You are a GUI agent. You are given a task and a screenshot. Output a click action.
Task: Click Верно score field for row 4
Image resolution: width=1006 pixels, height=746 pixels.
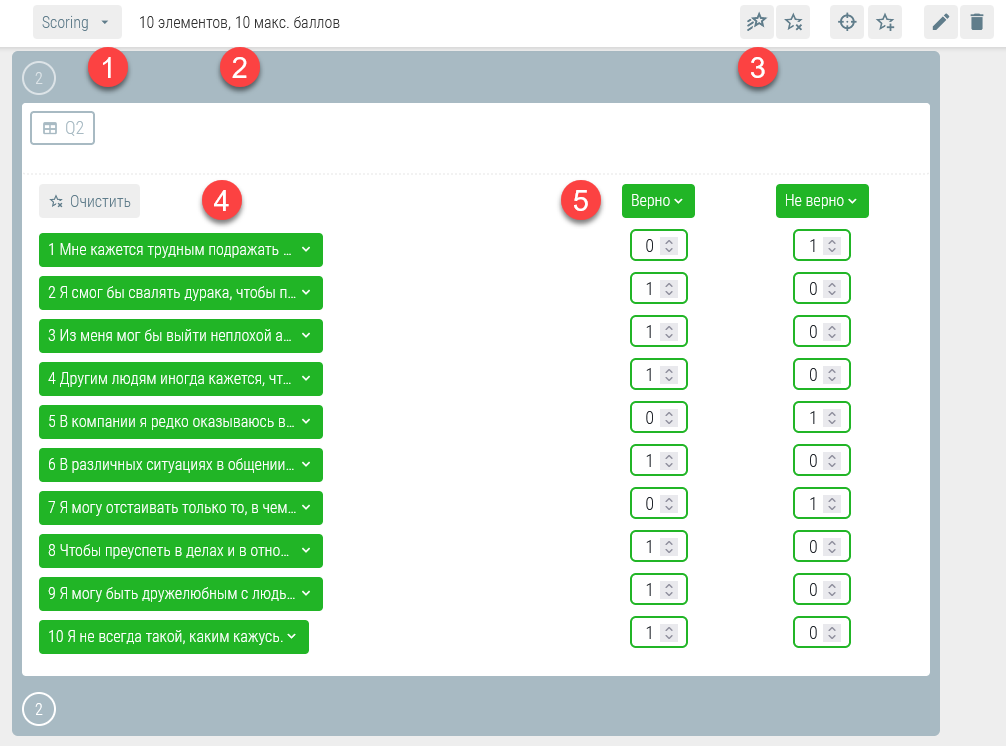click(659, 374)
